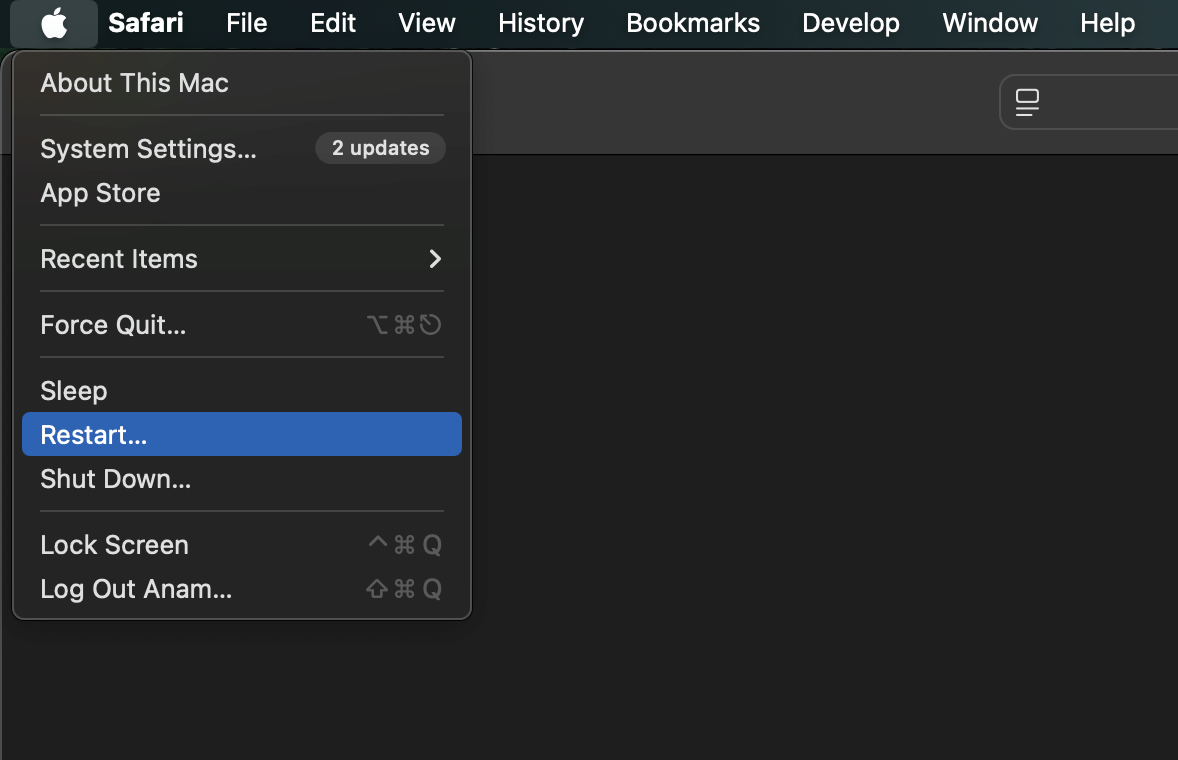This screenshot has width=1178, height=760.
Task: Lock the screen
Action: pyautogui.click(x=114, y=544)
